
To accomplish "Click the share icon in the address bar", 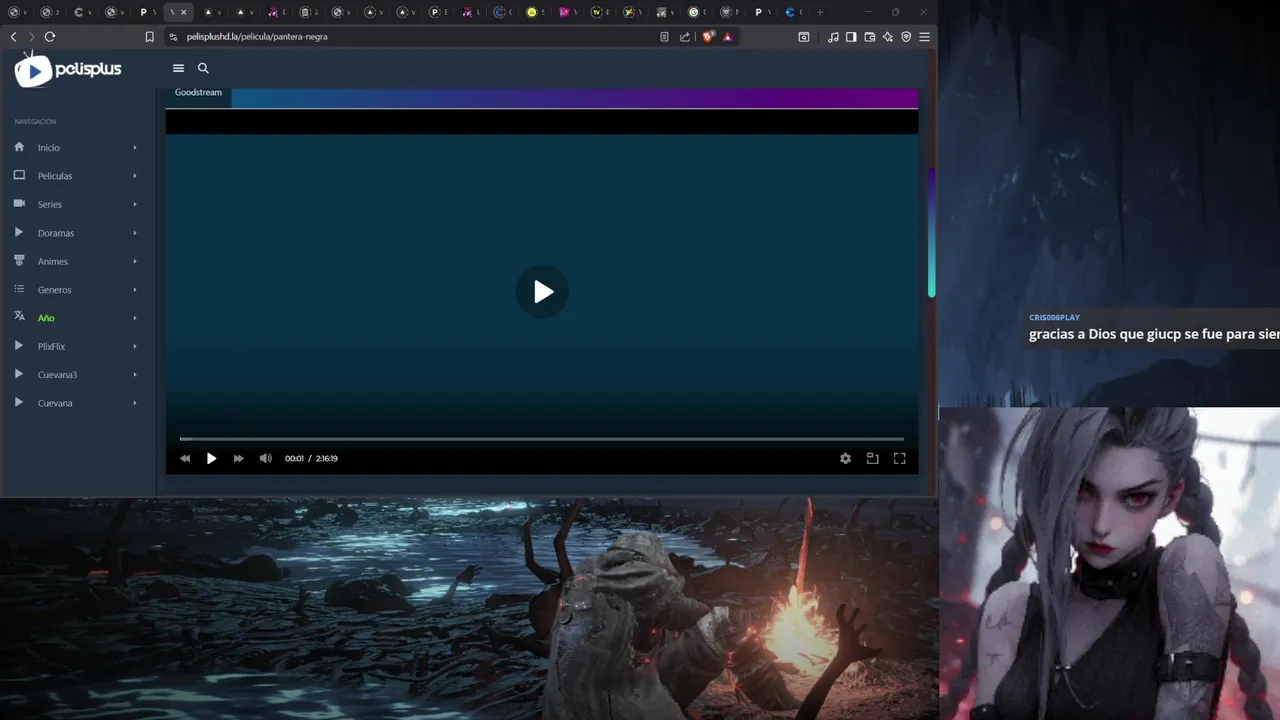I will pos(685,37).
